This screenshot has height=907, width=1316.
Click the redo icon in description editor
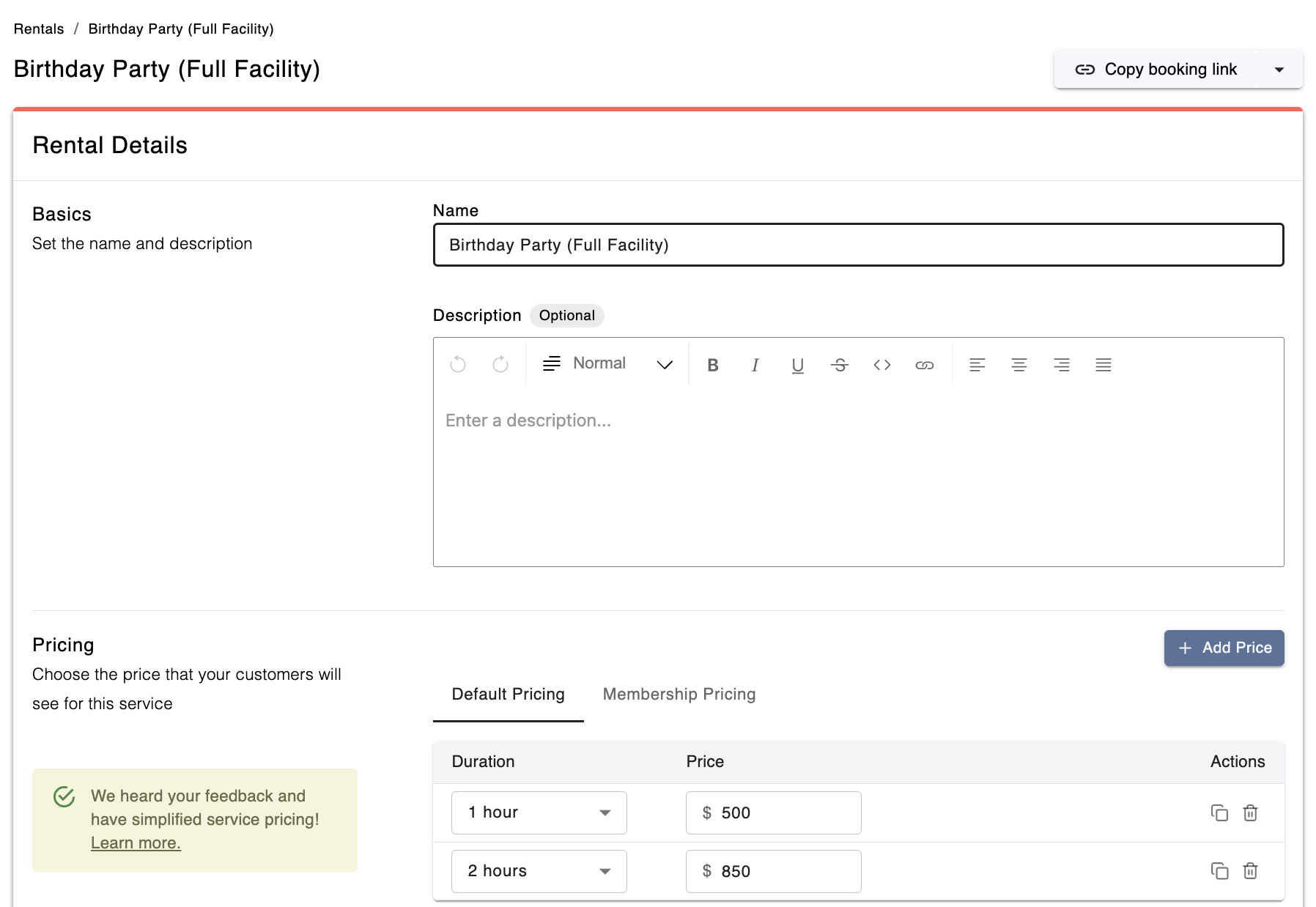[x=500, y=364]
